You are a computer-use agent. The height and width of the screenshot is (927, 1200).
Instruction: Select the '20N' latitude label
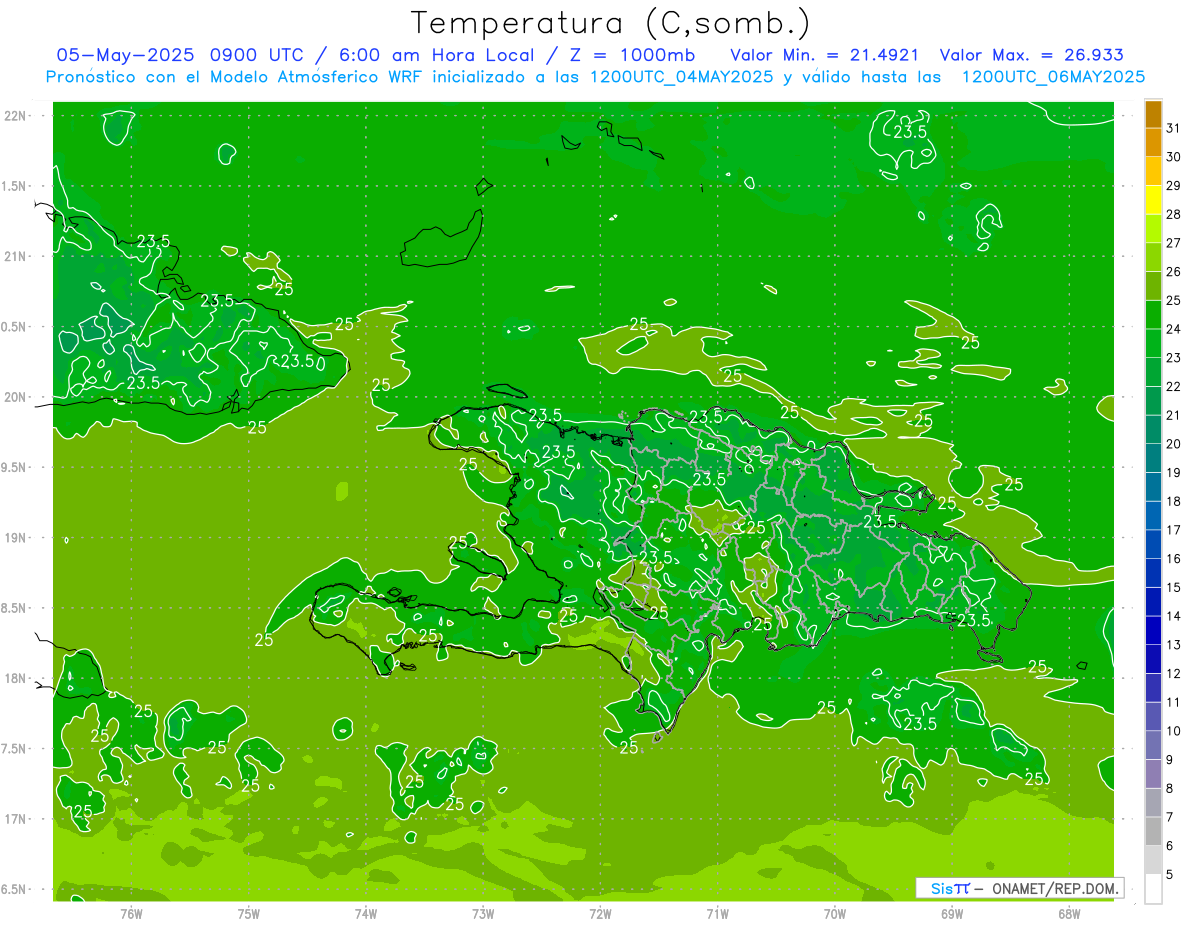coord(14,397)
